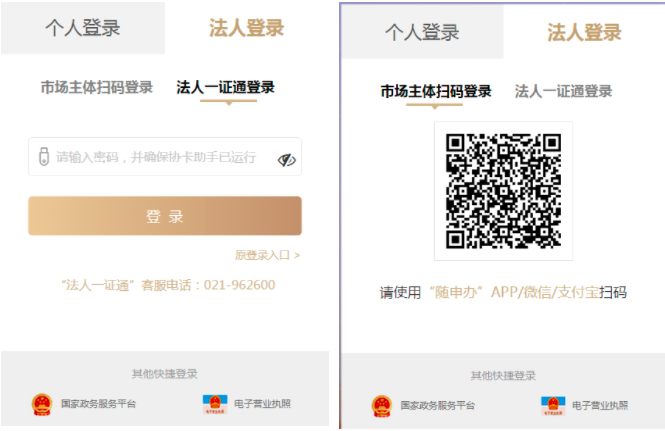Open the 原登录入口 link

point(267,255)
